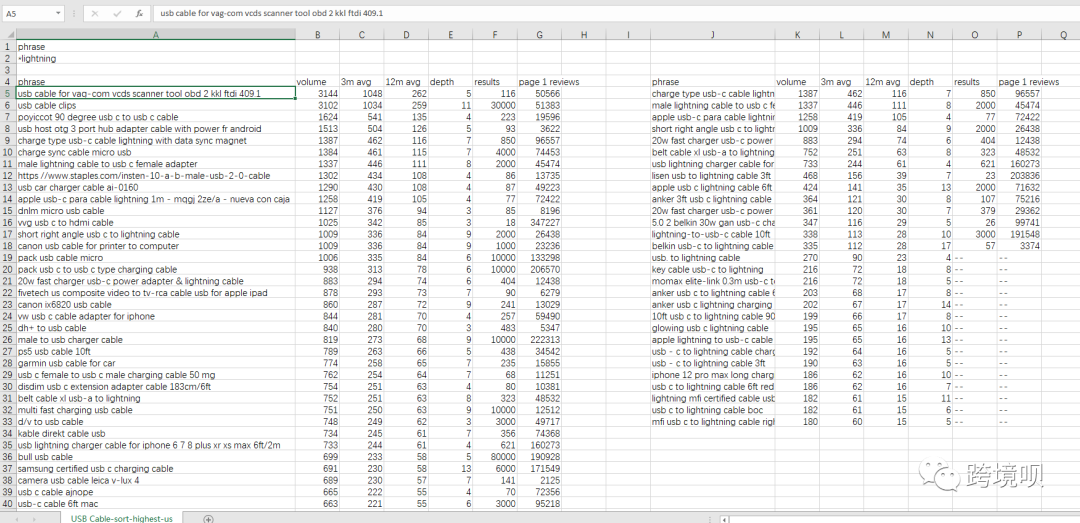Click cell 'dh+ to usb cable'
Image resolution: width=1080 pixels, height=523 pixels.
pos(156,328)
